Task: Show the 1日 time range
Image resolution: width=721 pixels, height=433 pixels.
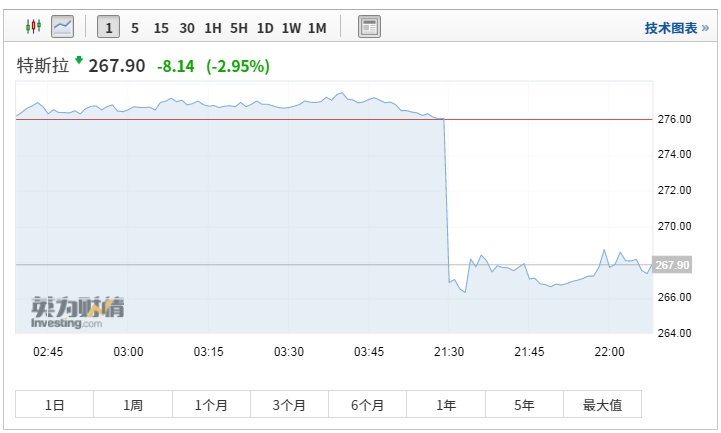Action: point(55,405)
